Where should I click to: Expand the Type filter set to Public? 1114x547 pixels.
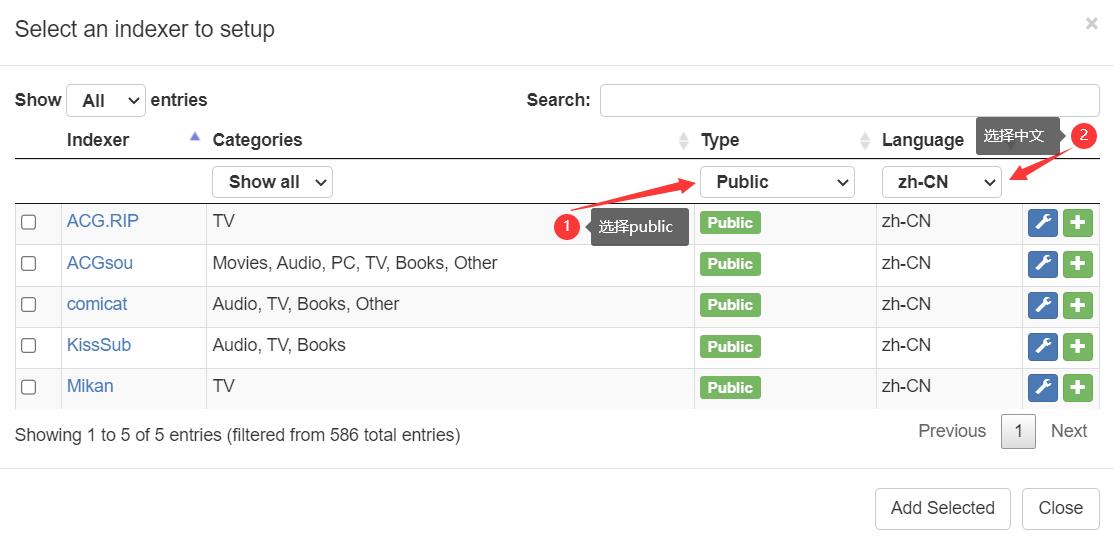point(777,182)
